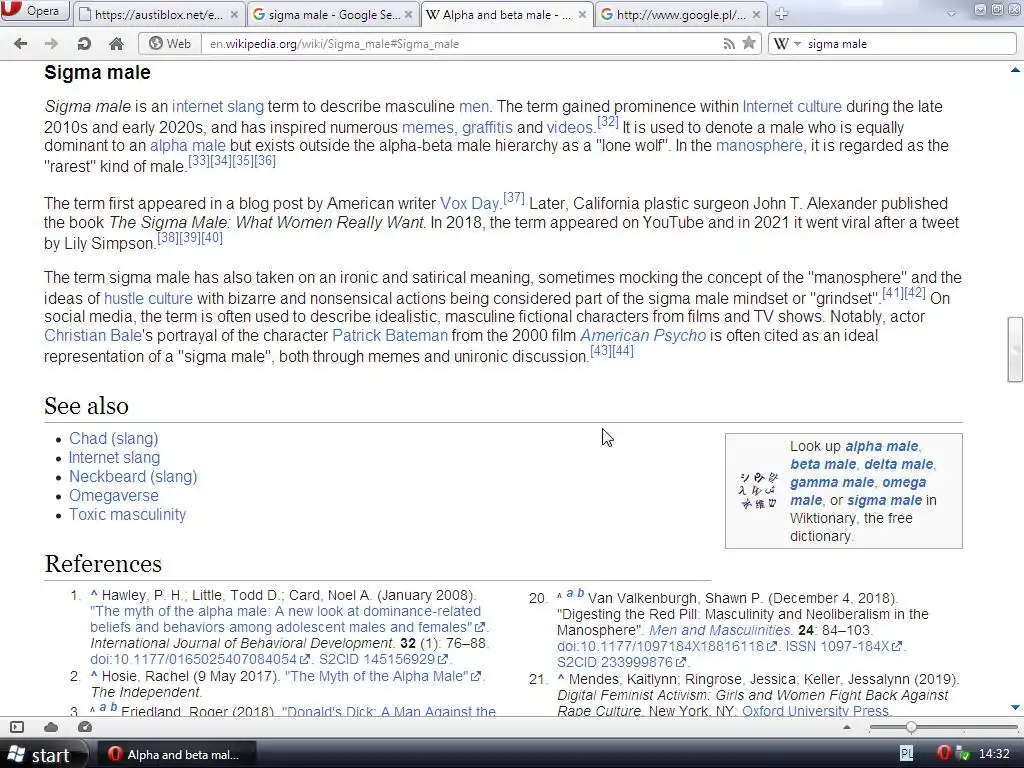Open the closed tabs dropdown arrow

coord(952,14)
